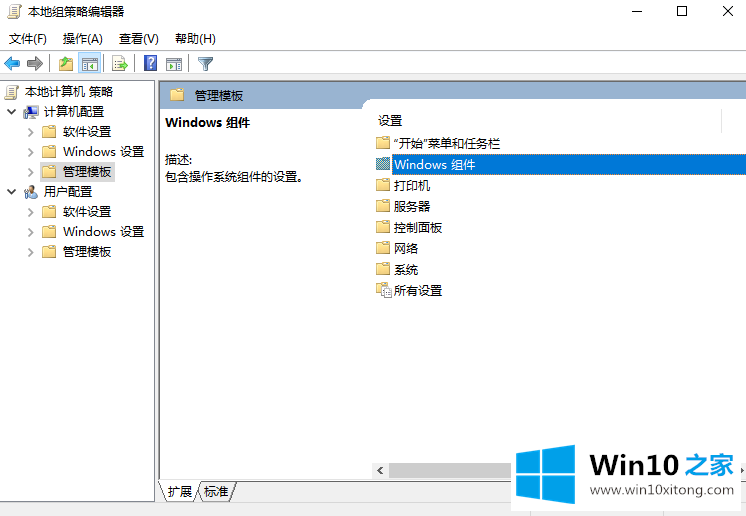Viewport: 746px width, 516px height.
Task: Select 服务器 in settings list
Action: click(412, 206)
